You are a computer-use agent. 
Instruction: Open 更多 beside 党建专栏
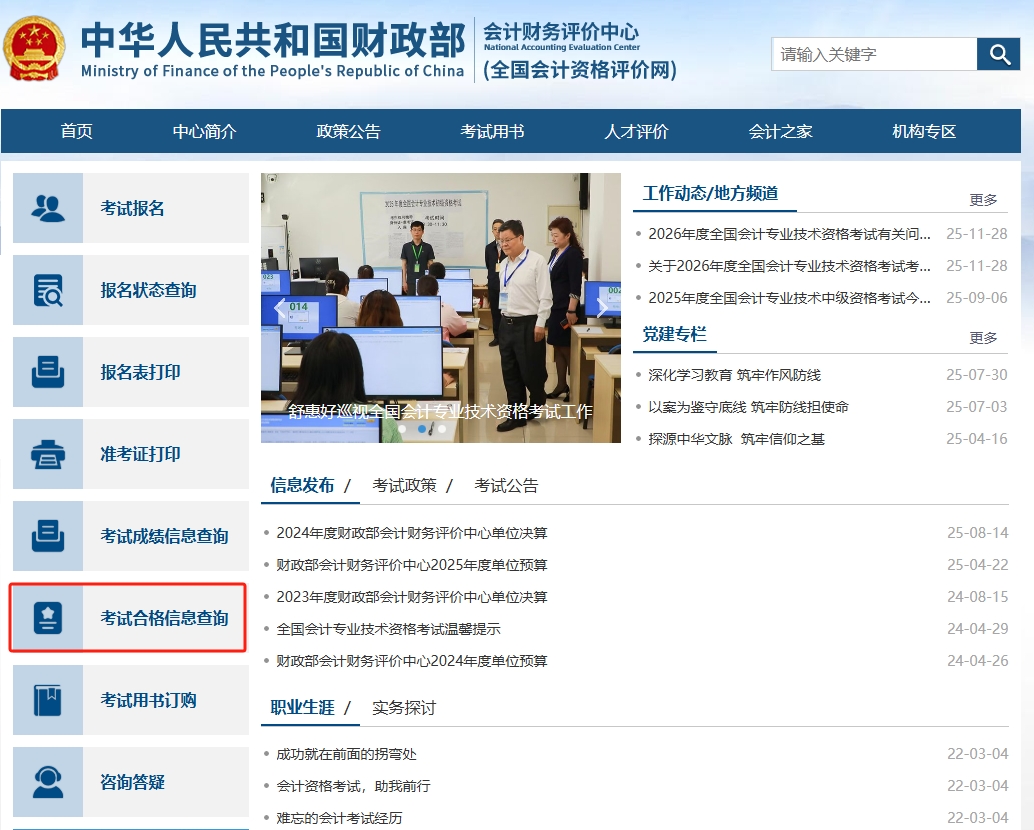983,338
